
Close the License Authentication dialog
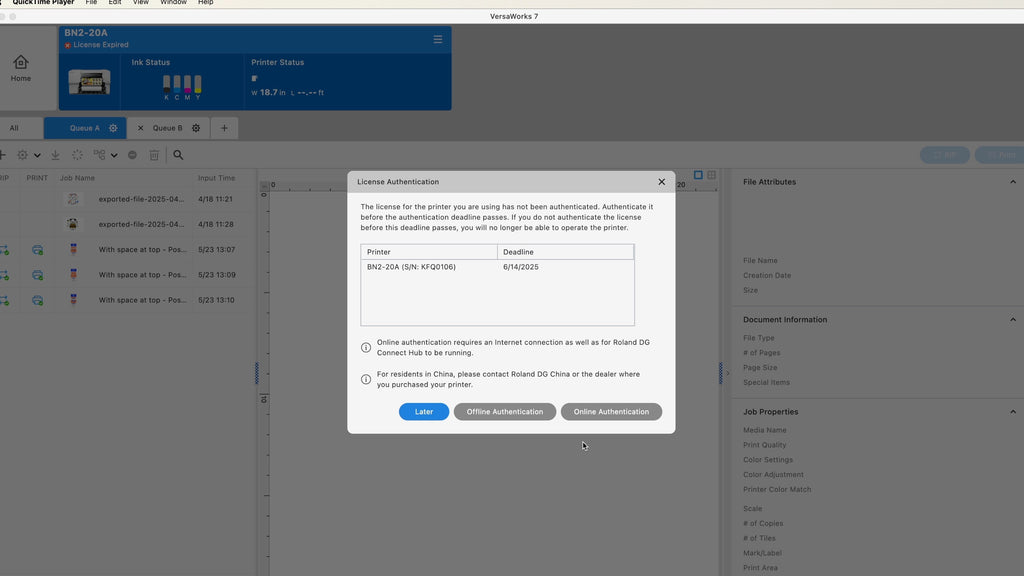pos(662,182)
